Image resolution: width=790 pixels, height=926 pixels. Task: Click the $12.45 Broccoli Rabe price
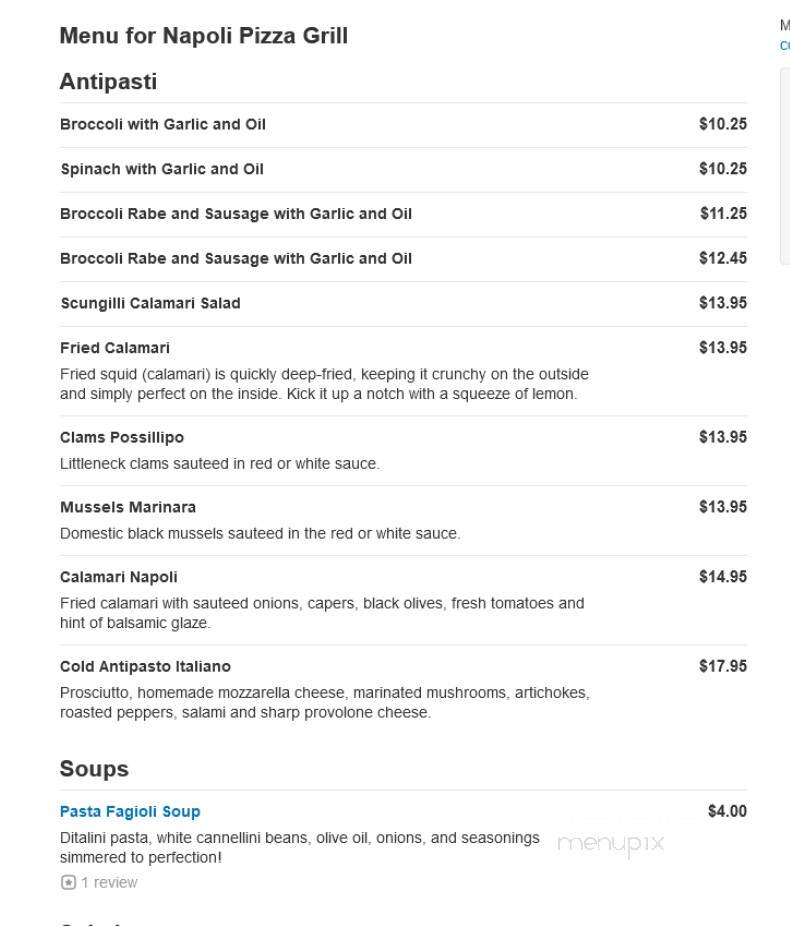click(723, 258)
